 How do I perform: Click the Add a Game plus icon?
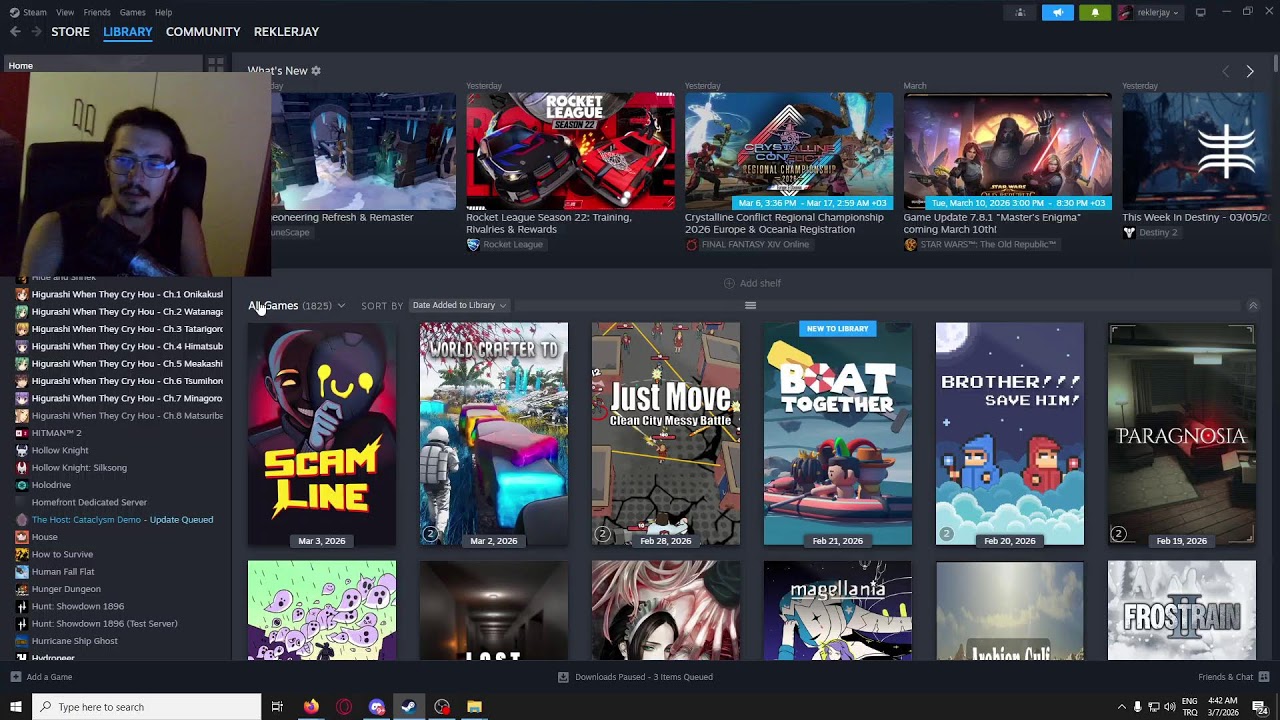[15, 677]
